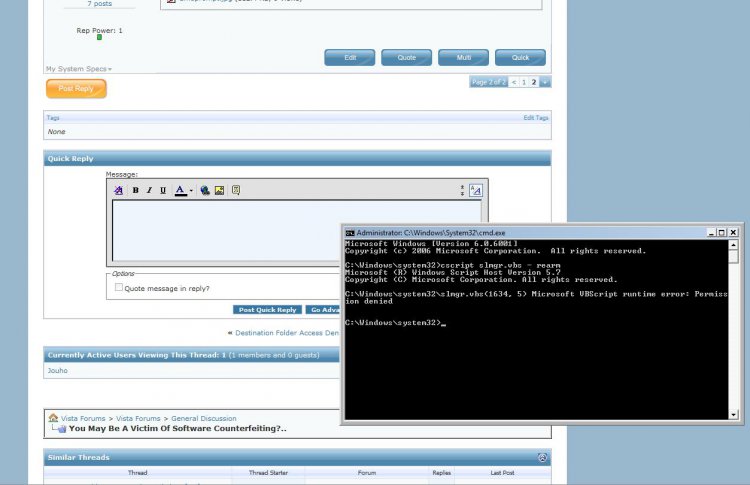Switch editor mode with the A/A icon
Viewport: 750px width, 485px height.
pos(475,190)
